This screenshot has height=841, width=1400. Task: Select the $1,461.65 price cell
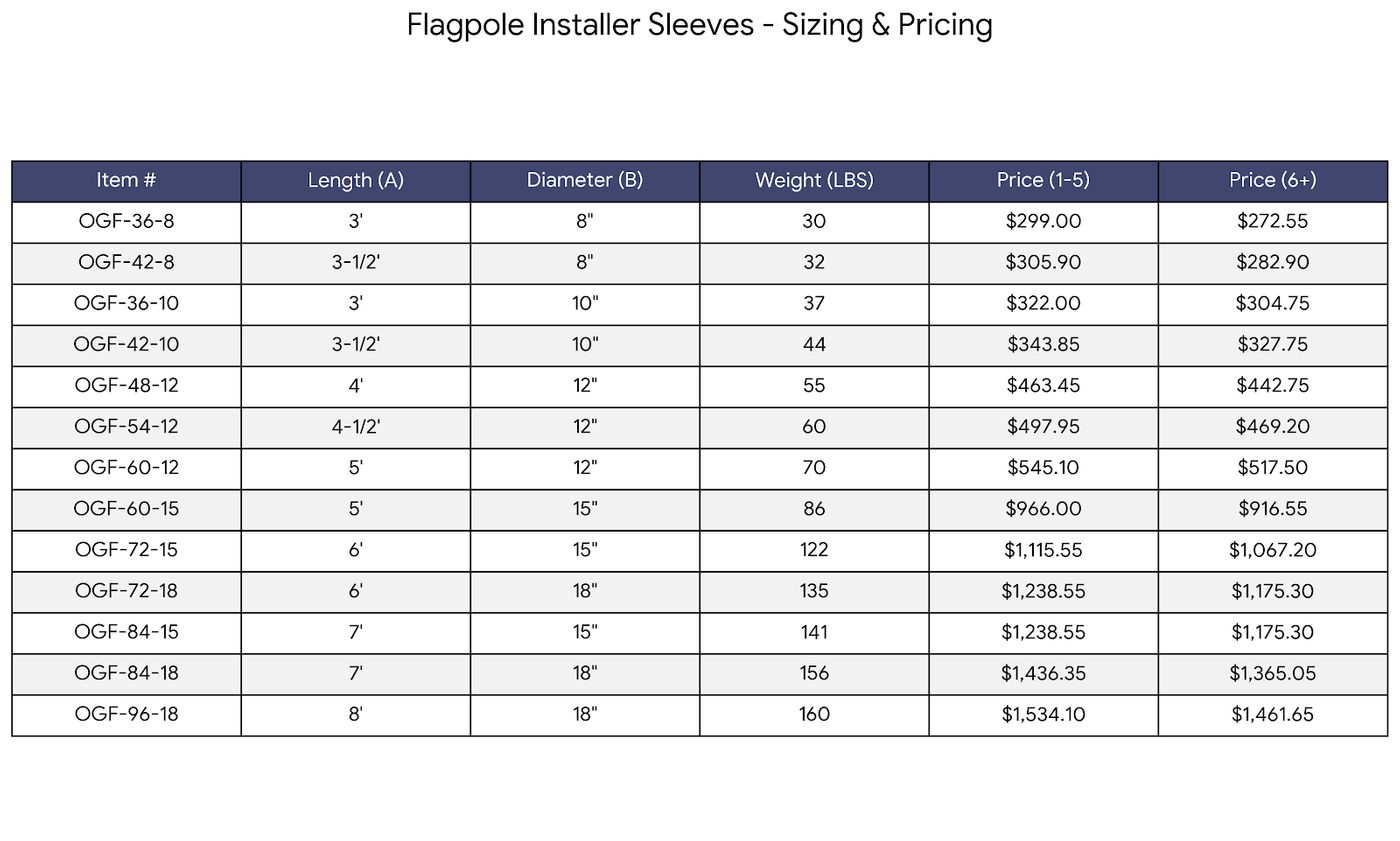point(1272,715)
